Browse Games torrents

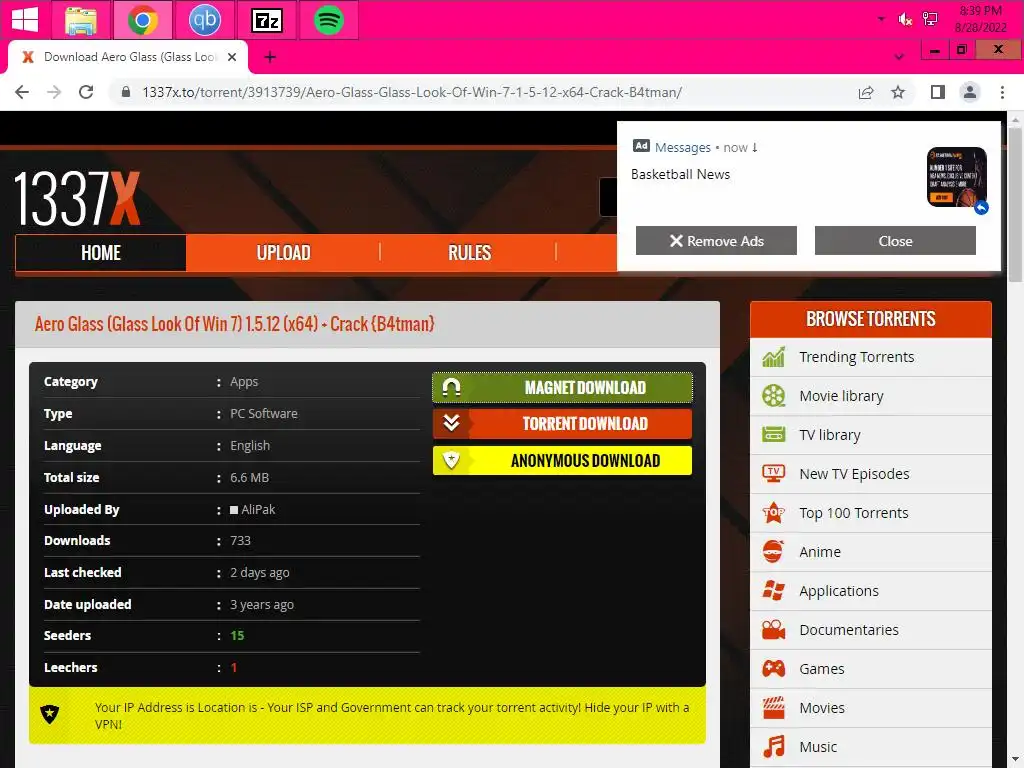click(822, 669)
